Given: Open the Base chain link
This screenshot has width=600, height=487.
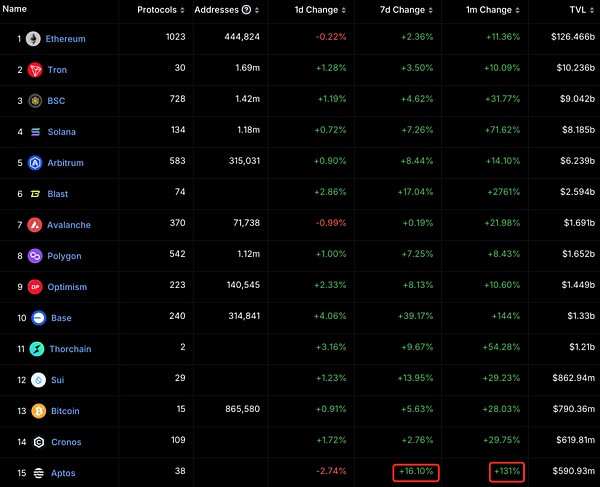Looking at the screenshot, I should pyautogui.click(x=61, y=318).
